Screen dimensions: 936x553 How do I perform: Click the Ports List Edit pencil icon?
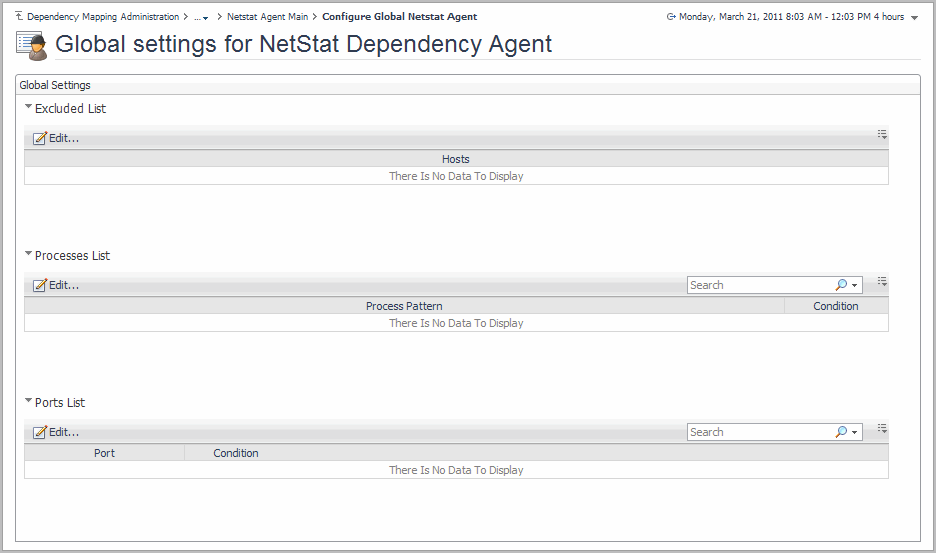pos(40,433)
